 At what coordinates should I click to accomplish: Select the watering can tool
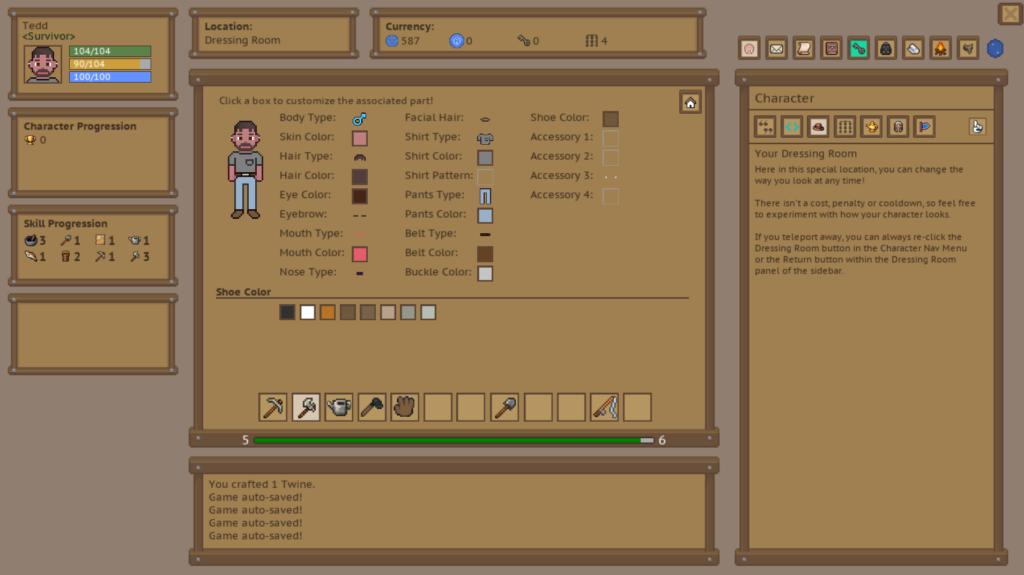tap(339, 407)
